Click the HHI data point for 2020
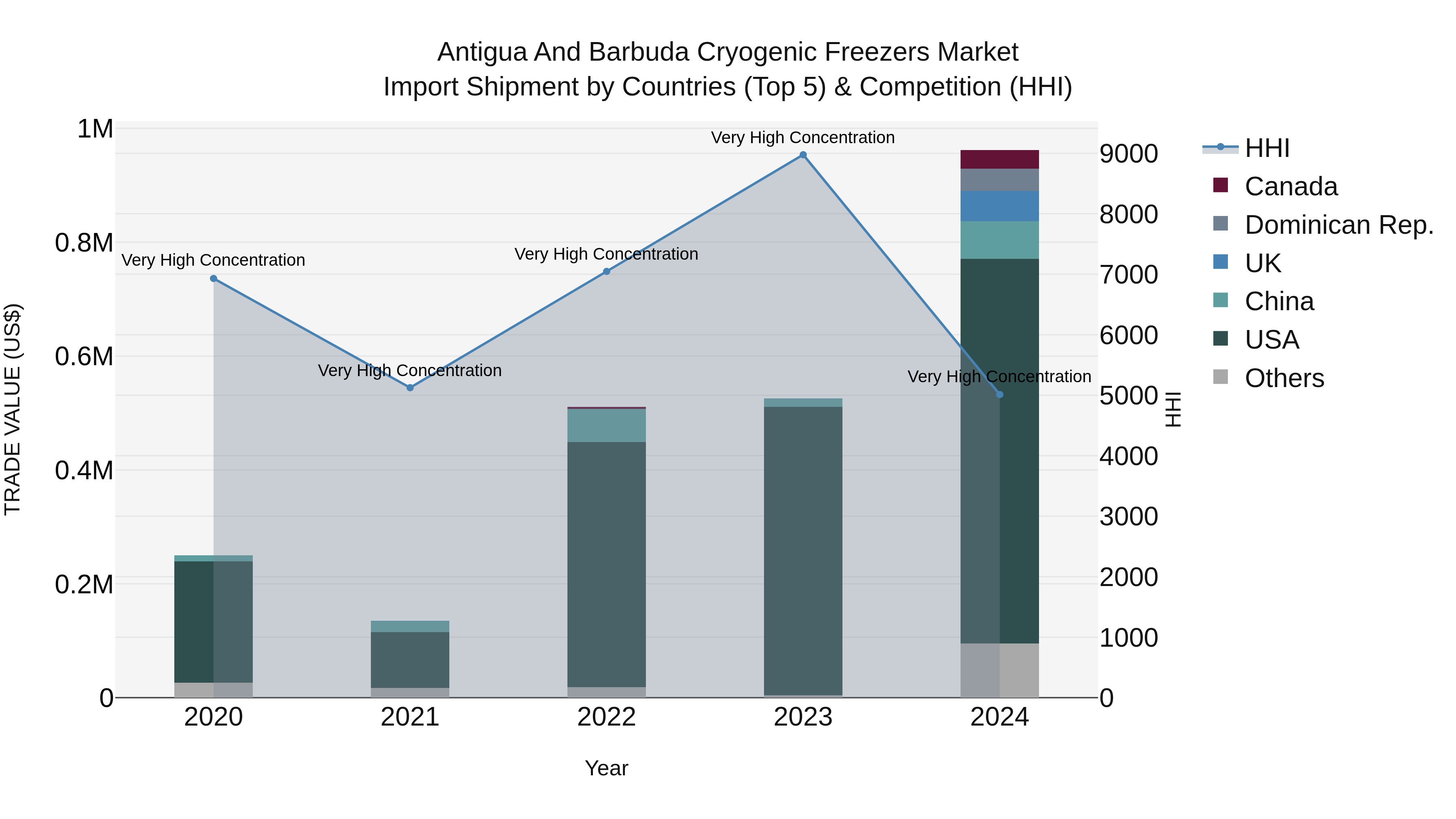 (x=214, y=279)
